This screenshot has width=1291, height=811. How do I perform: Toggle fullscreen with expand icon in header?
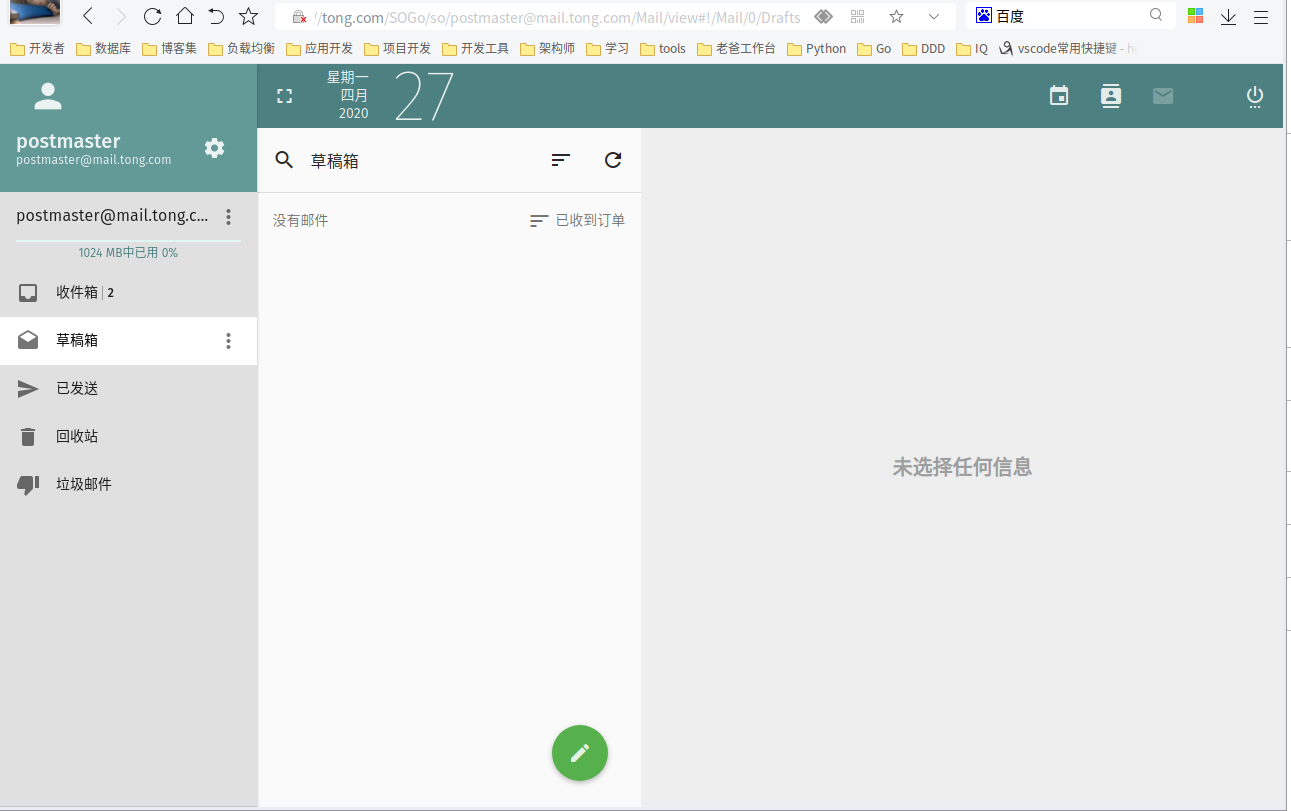coord(284,95)
